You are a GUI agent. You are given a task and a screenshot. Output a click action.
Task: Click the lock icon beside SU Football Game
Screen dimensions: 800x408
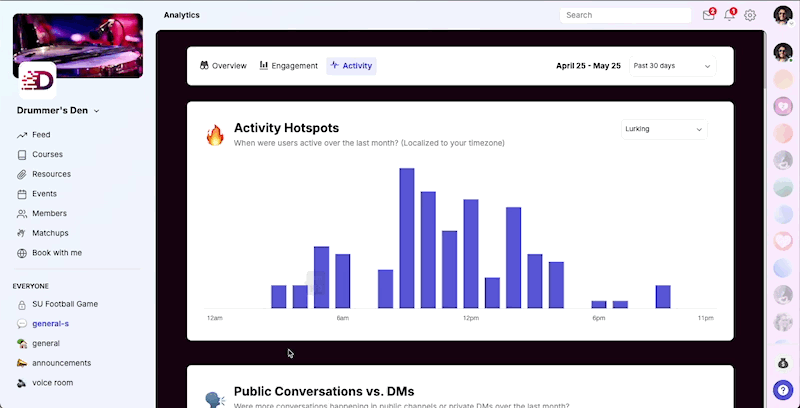(x=21, y=304)
